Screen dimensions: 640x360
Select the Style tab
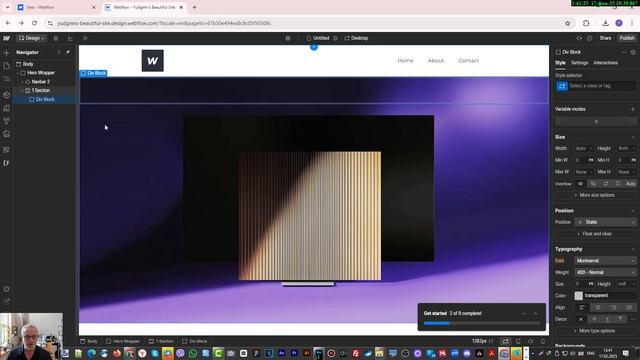(x=560, y=63)
